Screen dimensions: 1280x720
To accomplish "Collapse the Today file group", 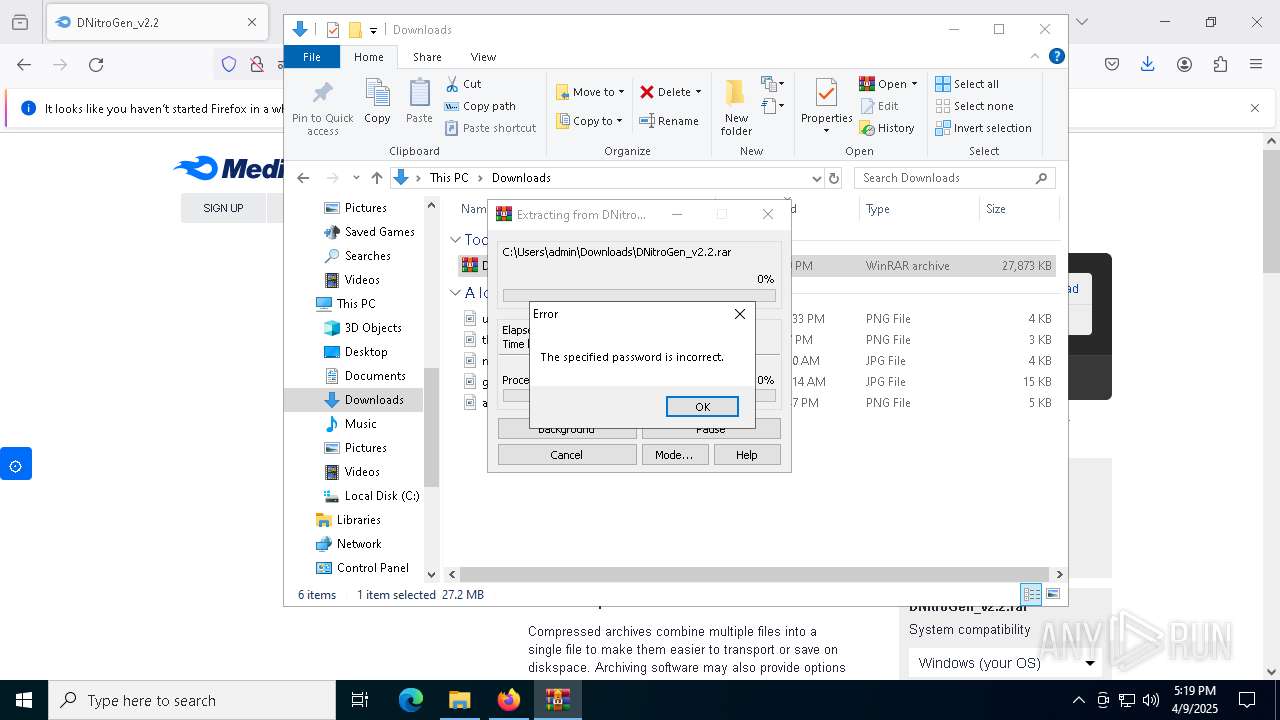I will (x=455, y=240).
